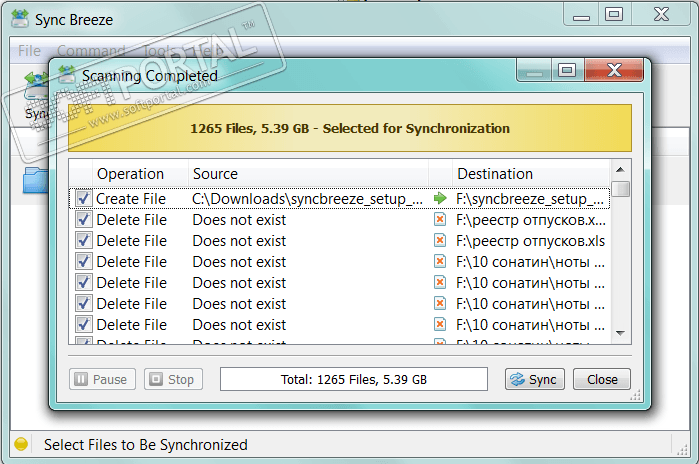
Task: Click the Sync button with arrows icon
Action: point(535,379)
